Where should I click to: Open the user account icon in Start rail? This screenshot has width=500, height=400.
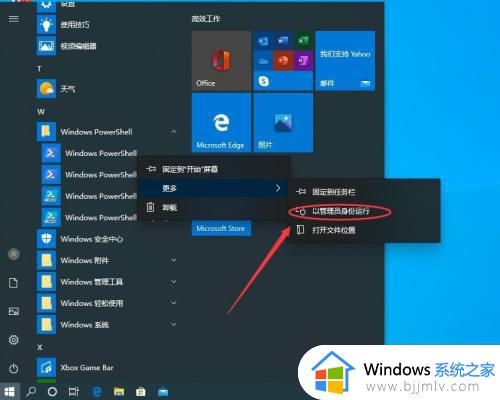(x=14, y=254)
